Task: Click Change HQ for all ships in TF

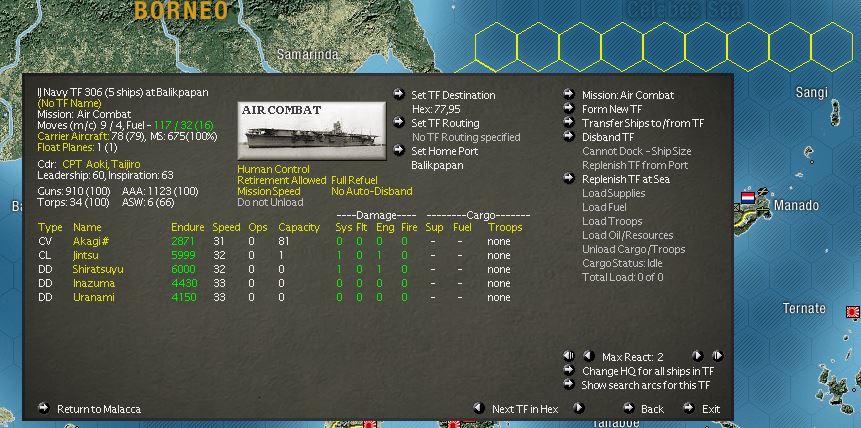Action: (x=648, y=371)
